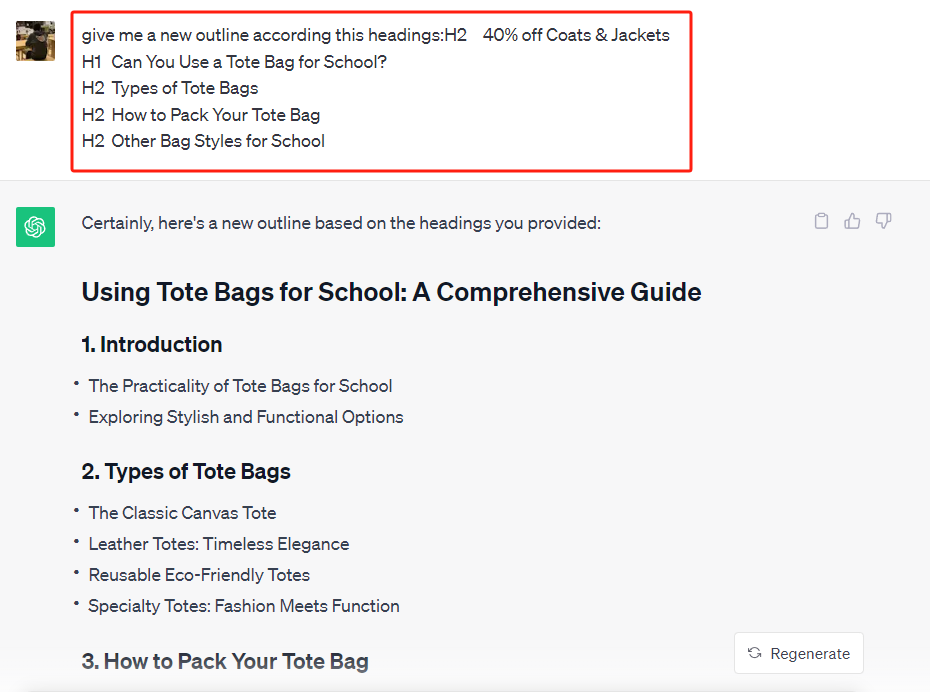Image resolution: width=930 pixels, height=692 pixels.
Task: Give the response a thumbs up
Action: (x=852, y=221)
